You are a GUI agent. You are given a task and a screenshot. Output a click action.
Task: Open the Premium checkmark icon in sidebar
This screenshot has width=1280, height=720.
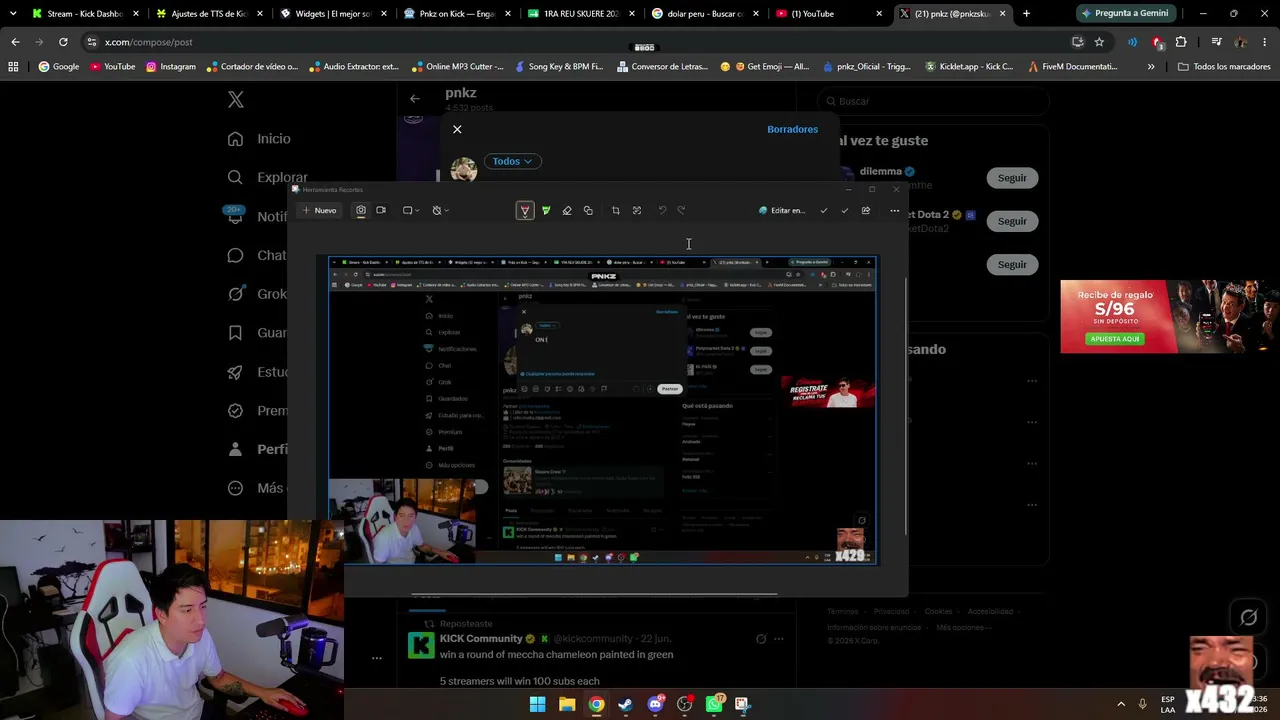click(x=235, y=411)
